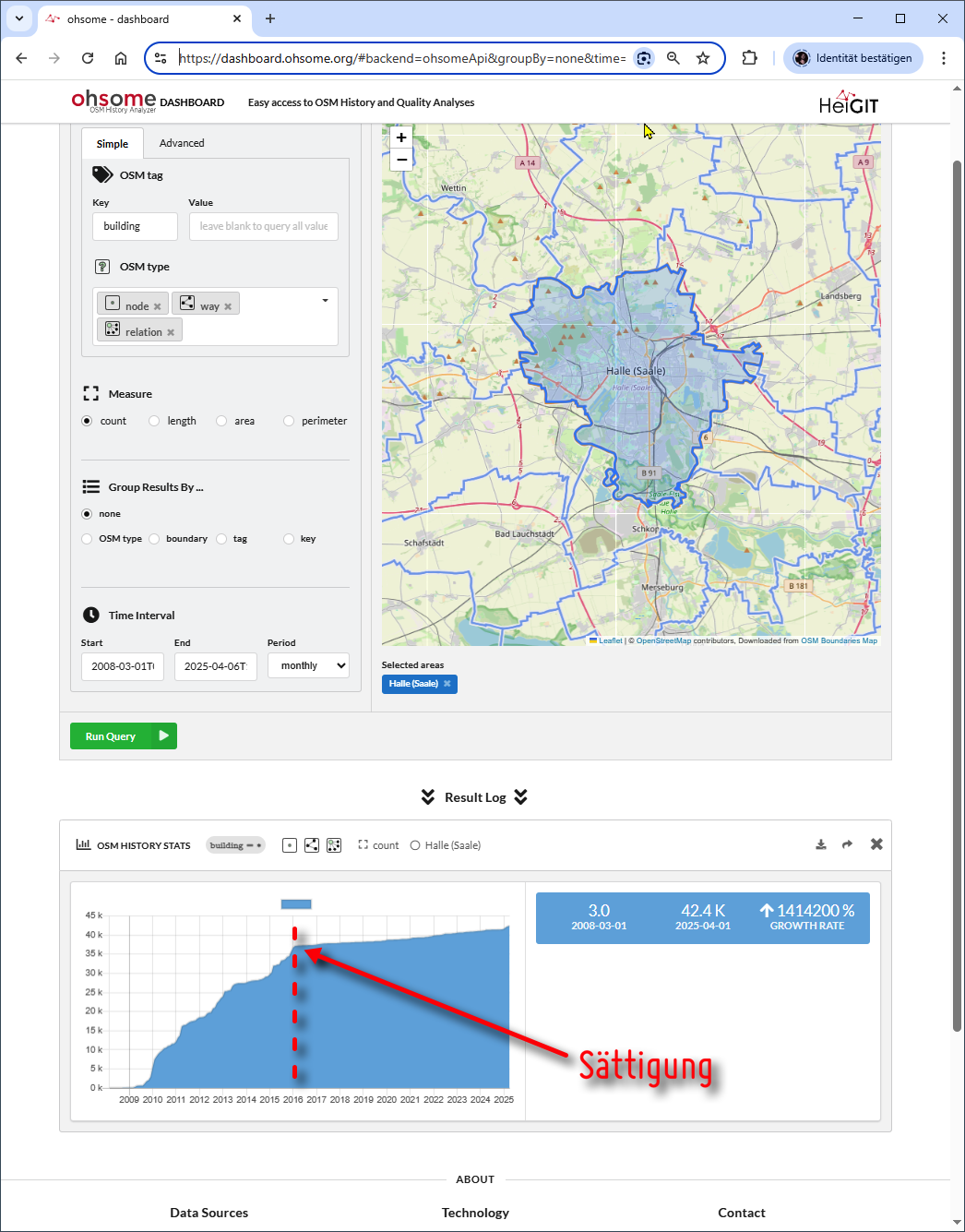Group results by key
This screenshot has width=965, height=1232.
pos(289,539)
